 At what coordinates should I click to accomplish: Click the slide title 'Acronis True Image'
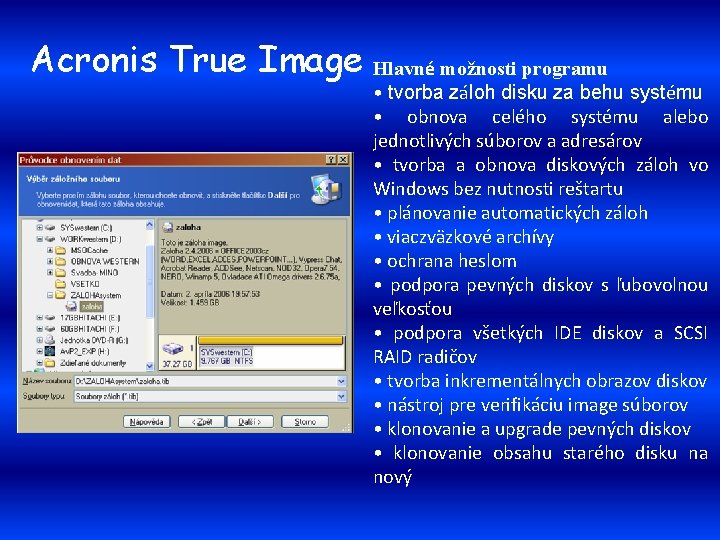[197, 62]
